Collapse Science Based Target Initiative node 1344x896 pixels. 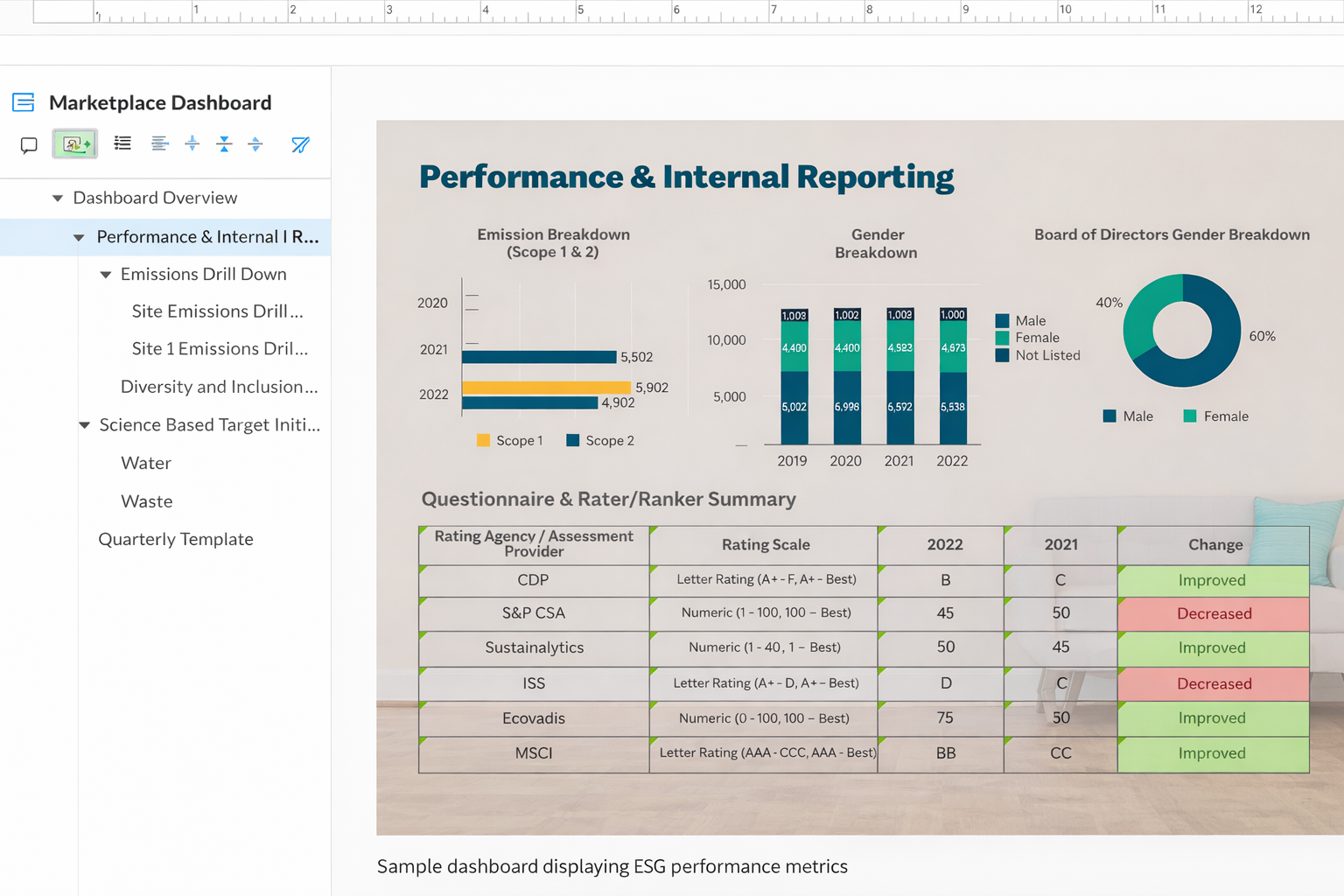point(85,425)
